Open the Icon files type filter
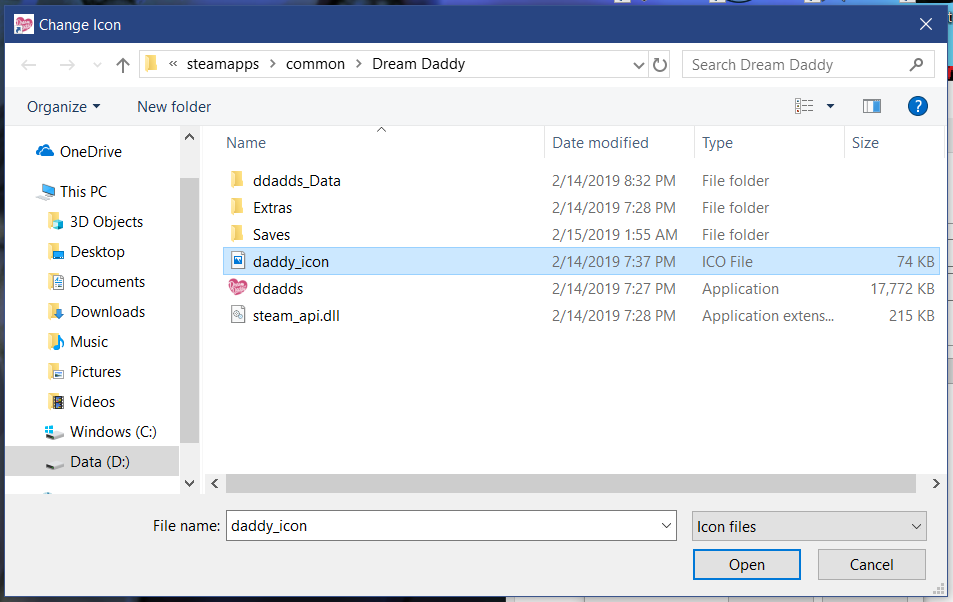Viewport: 953px width, 602px height. pyautogui.click(x=809, y=527)
